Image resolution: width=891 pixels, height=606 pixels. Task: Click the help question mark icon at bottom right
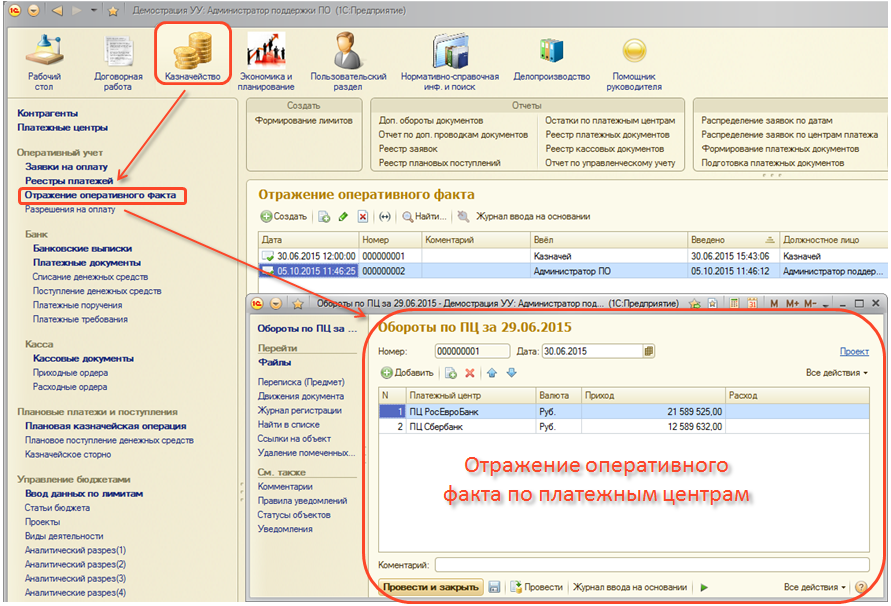pos(862,587)
